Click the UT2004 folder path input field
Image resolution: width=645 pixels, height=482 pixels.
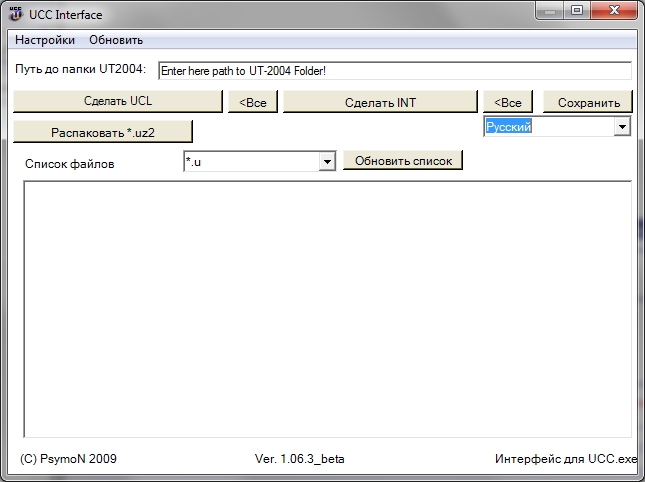394,71
